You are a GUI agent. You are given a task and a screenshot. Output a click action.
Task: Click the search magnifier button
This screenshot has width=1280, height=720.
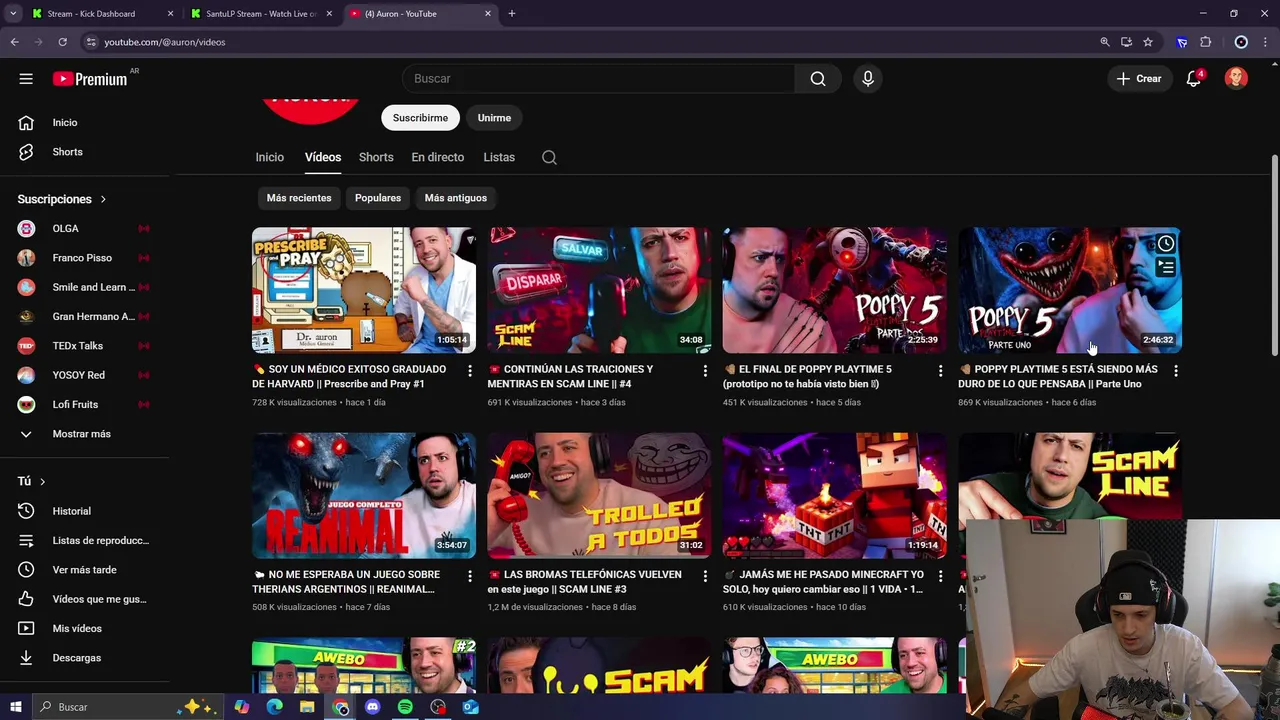[x=818, y=79]
